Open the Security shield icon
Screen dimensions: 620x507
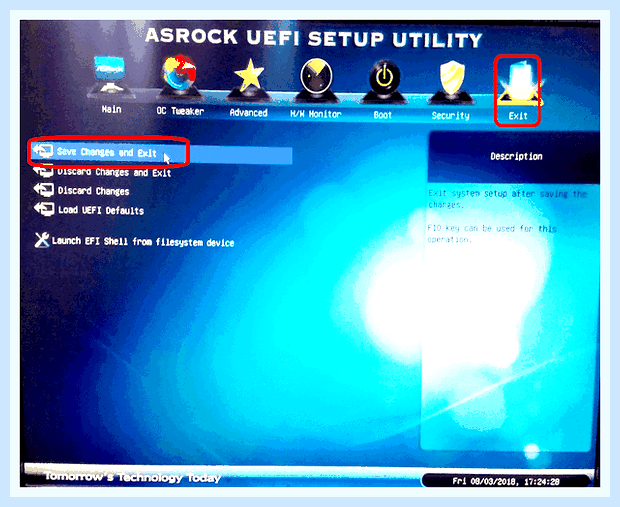(x=451, y=81)
